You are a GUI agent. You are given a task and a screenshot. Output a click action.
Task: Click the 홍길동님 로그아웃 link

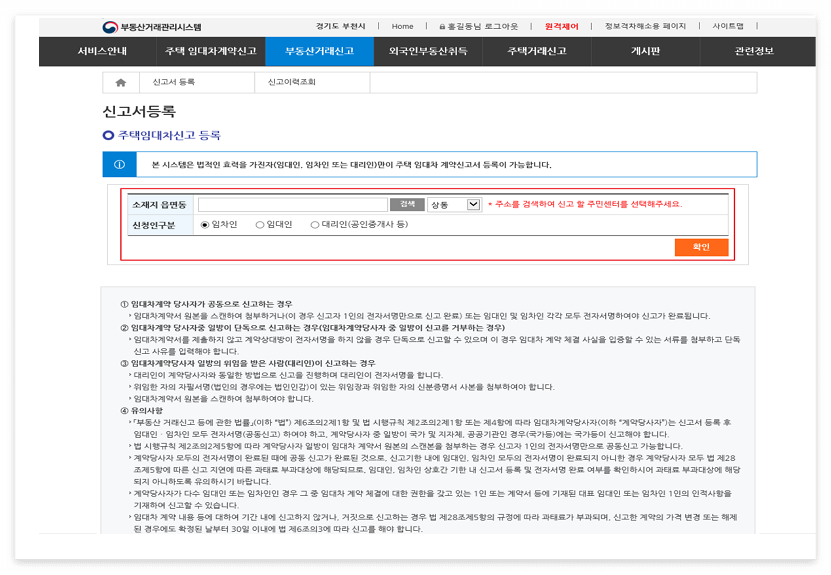tap(479, 26)
